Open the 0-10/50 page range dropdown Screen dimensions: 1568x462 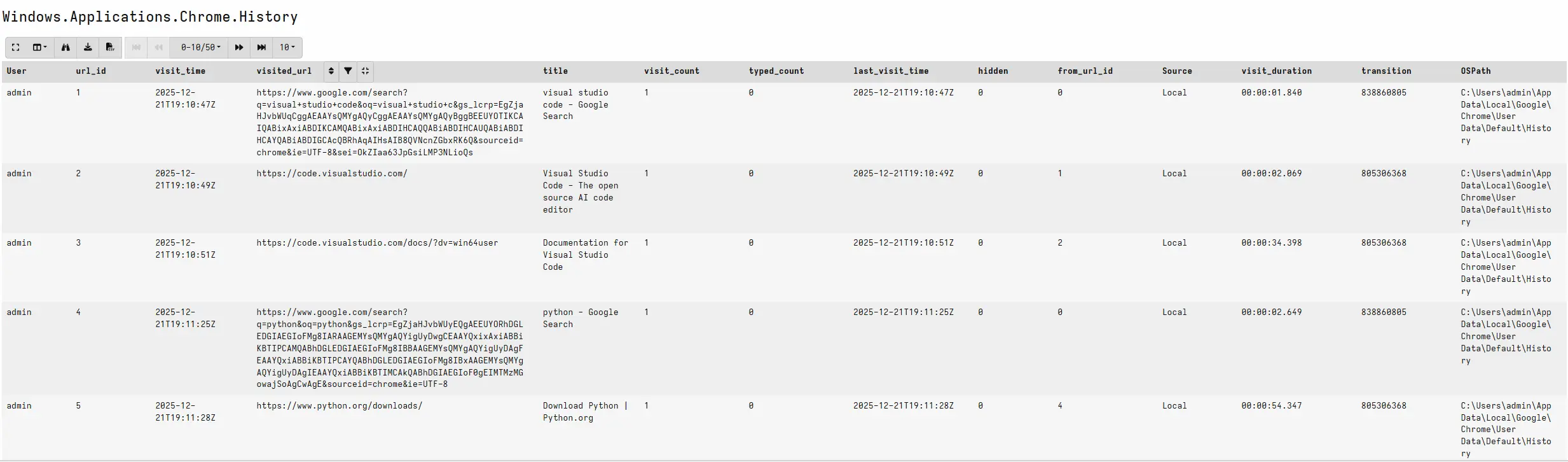[x=200, y=47]
